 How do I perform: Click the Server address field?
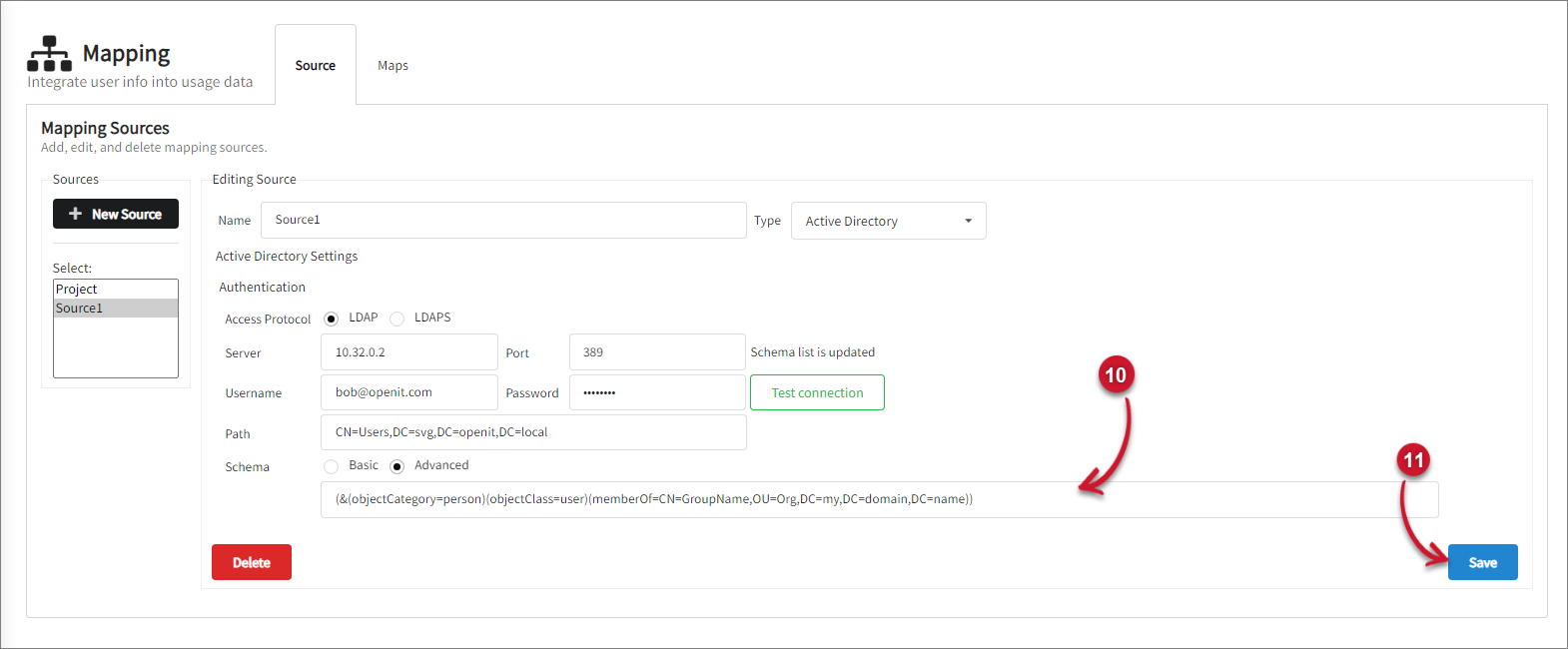(408, 352)
